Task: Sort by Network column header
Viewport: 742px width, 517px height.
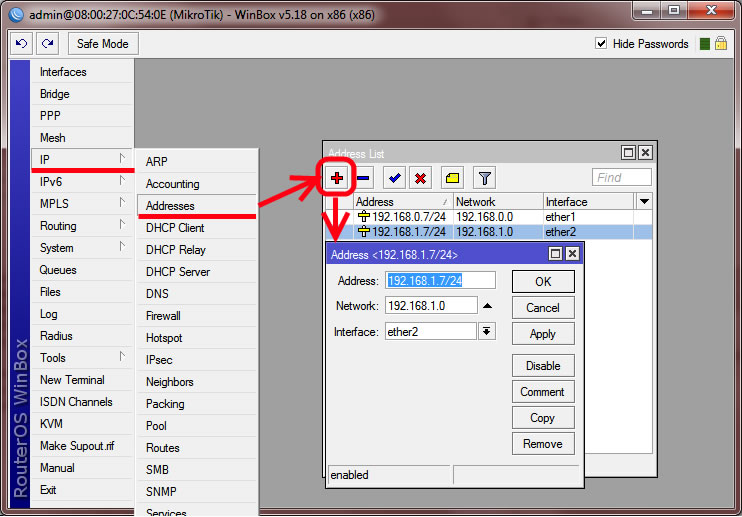Action: pos(498,202)
